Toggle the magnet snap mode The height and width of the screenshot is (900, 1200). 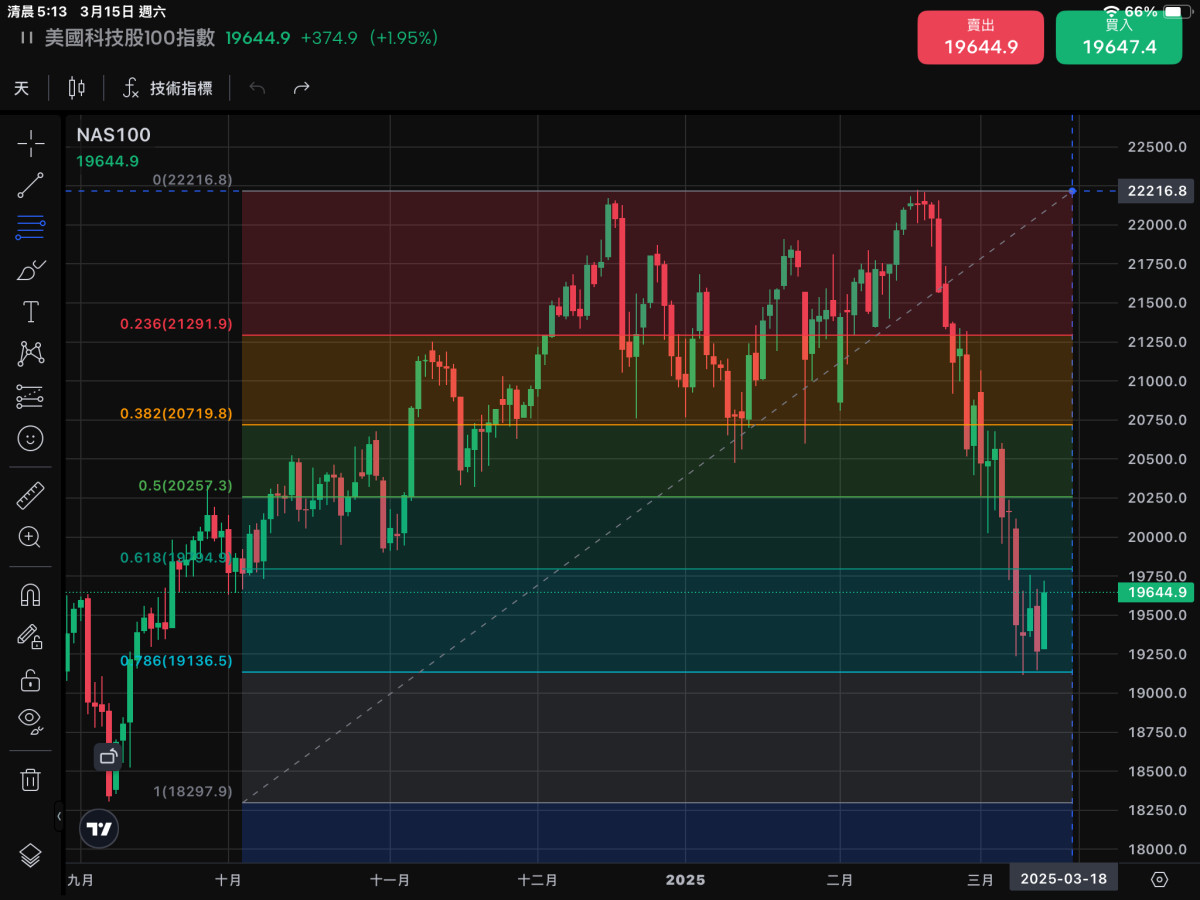click(30, 595)
